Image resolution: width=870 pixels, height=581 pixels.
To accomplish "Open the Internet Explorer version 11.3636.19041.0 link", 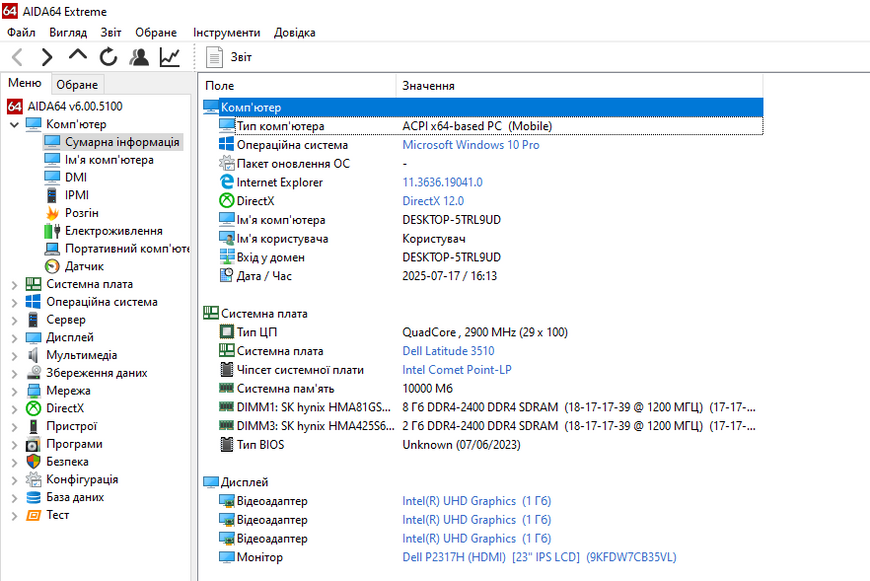I will coord(442,182).
